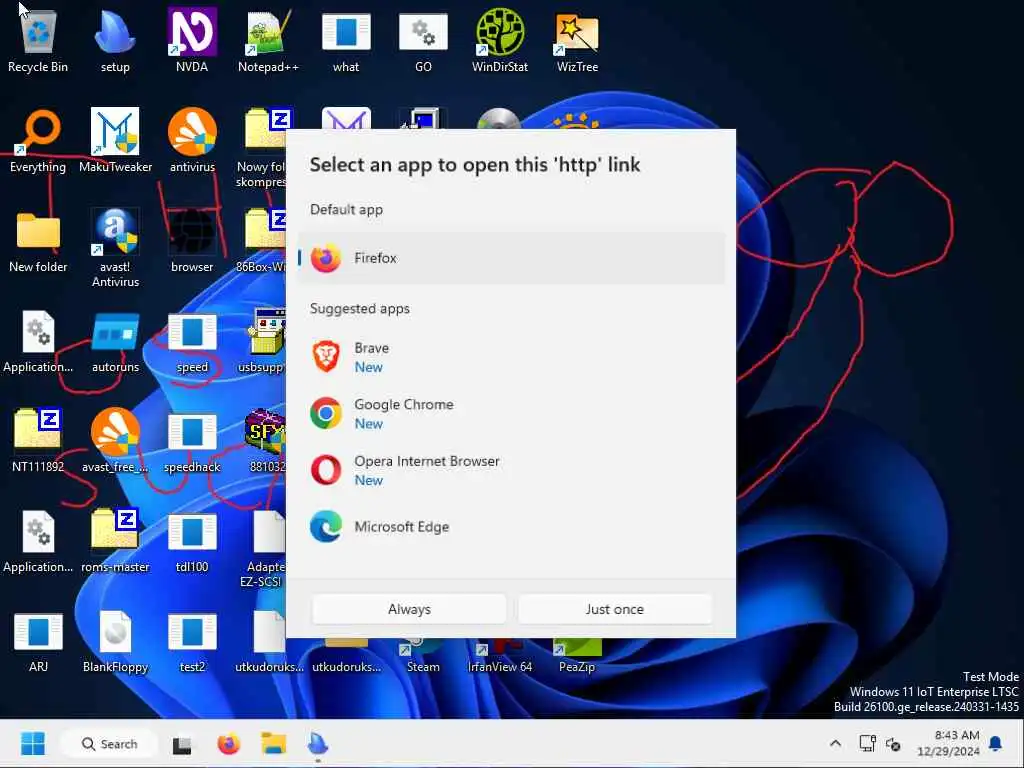Open the NT111892 archive icon
1024x768 pixels.
point(38,441)
